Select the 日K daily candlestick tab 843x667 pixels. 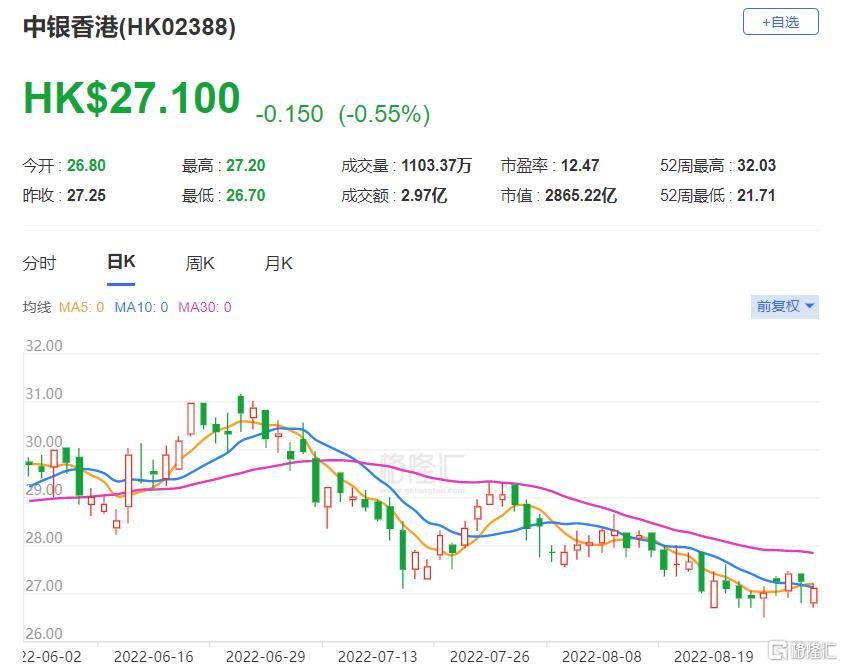(121, 262)
